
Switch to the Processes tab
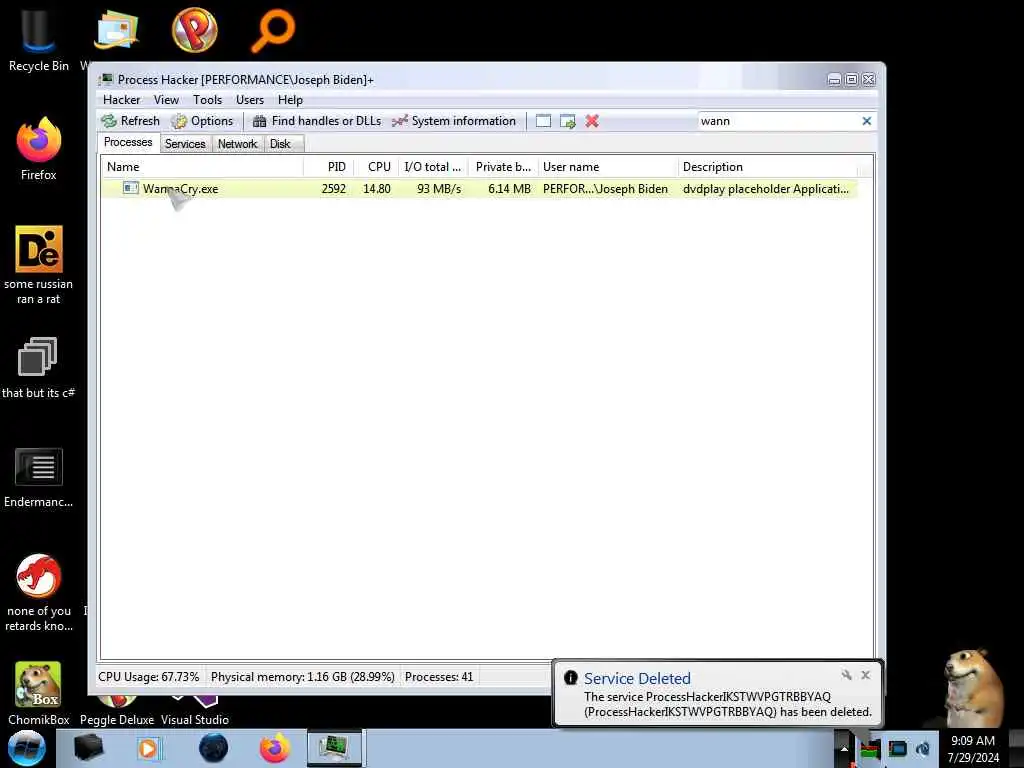128,142
